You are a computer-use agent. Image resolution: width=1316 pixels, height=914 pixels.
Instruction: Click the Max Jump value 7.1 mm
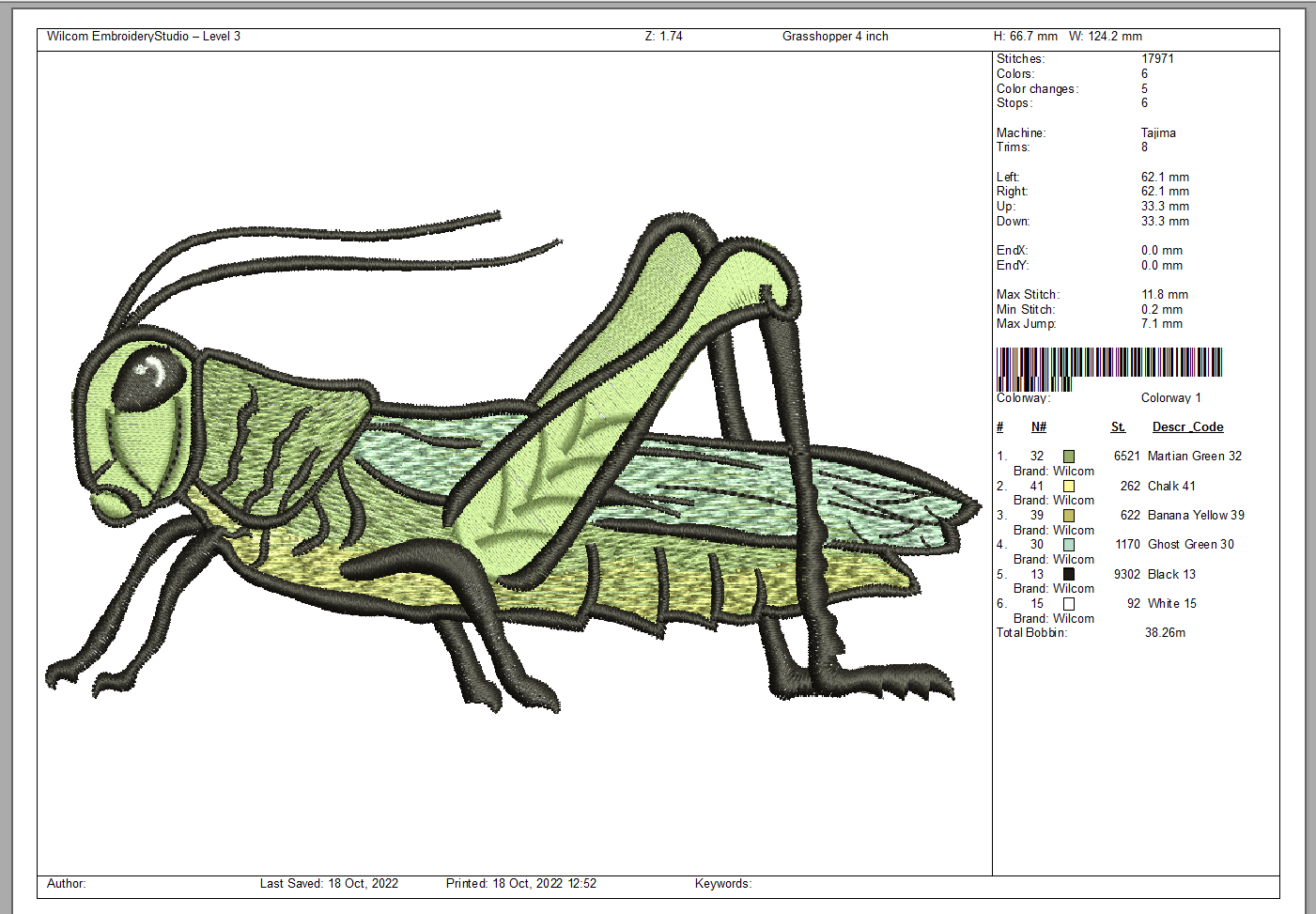1162,324
